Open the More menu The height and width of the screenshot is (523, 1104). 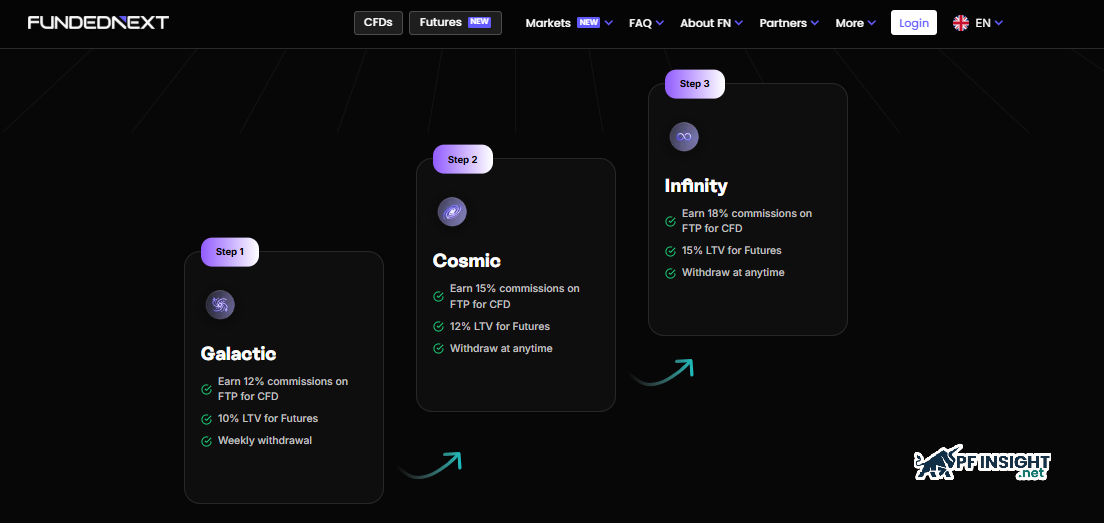[x=855, y=23]
